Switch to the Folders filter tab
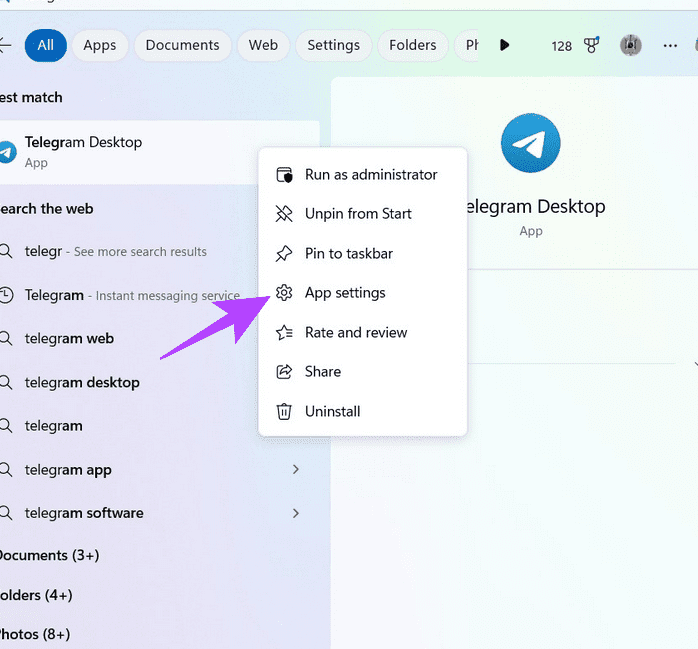The height and width of the screenshot is (649, 698). tap(413, 45)
